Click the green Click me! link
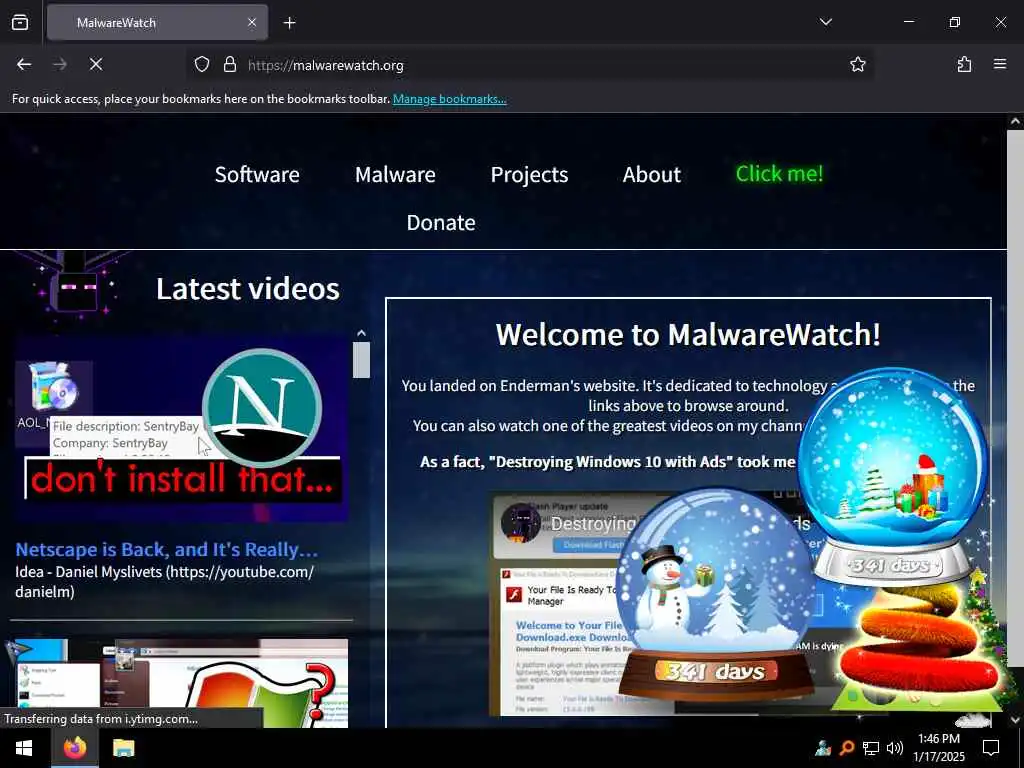This screenshot has width=1024, height=768. [x=779, y=174]
